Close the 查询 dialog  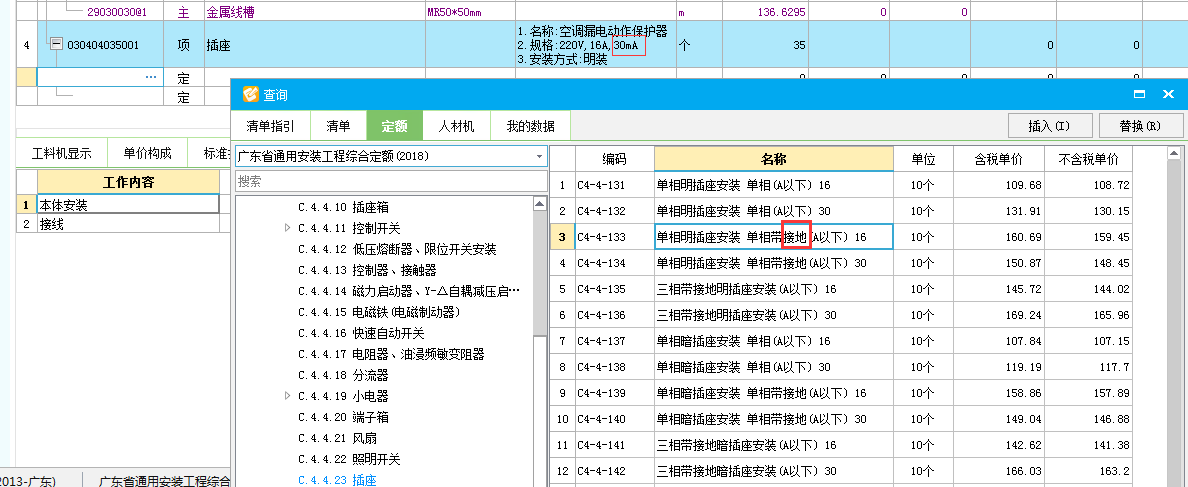click(x=1168, y=95)
